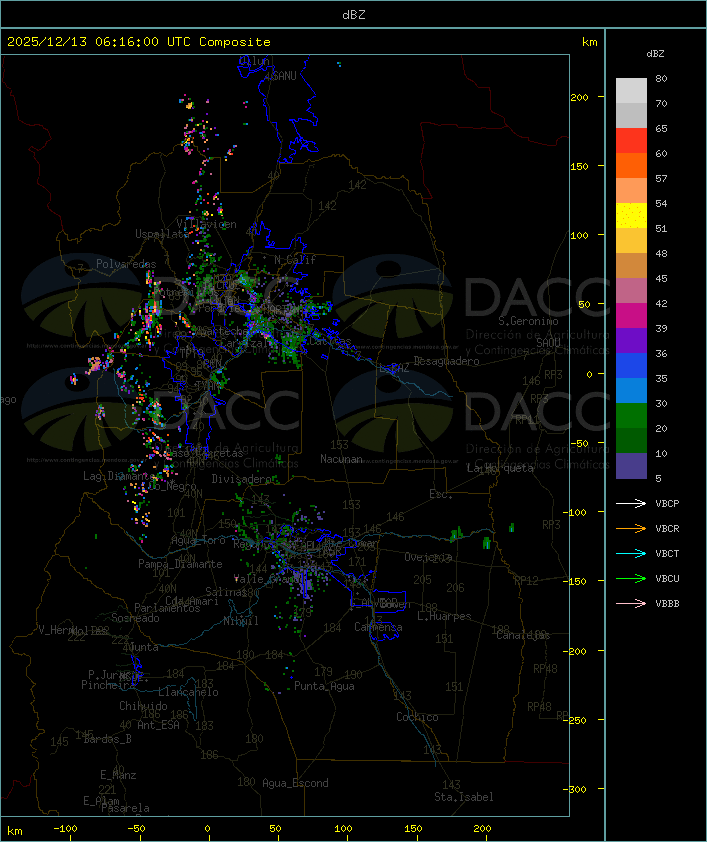The height and width of the screenshot is (842, 707).
Task: Click the 'km' label at the bottom left
Action: (x=15, y=831)
